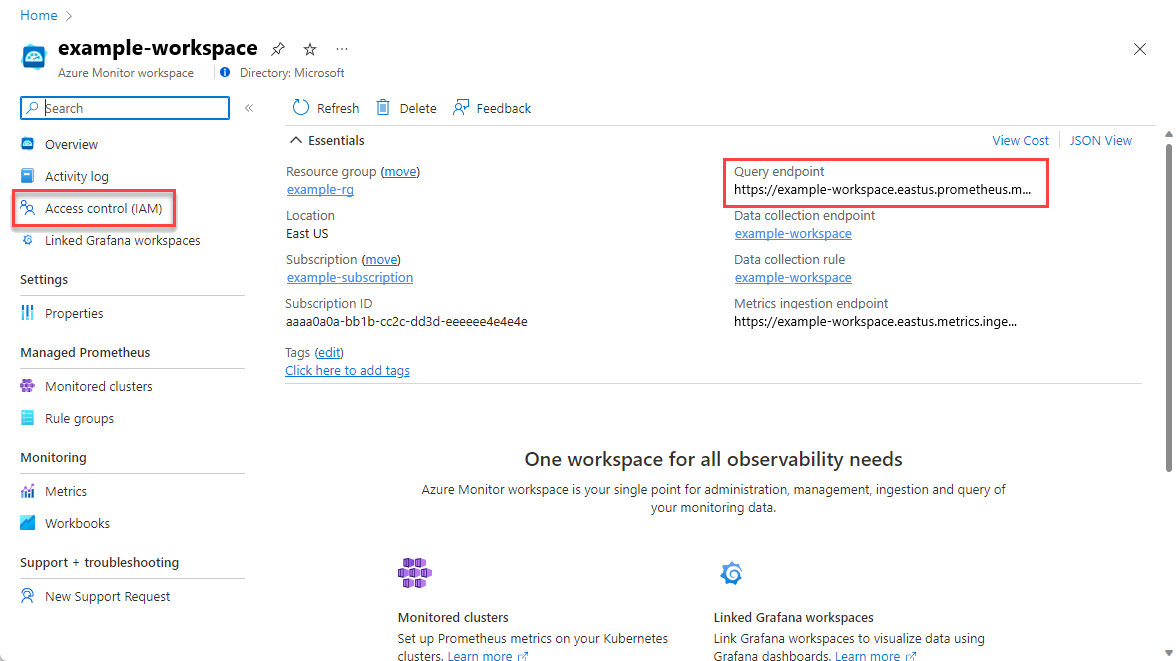Click the Monitored clusters card heading
This screenshot has height=661, width=1176.
point(453,617)
